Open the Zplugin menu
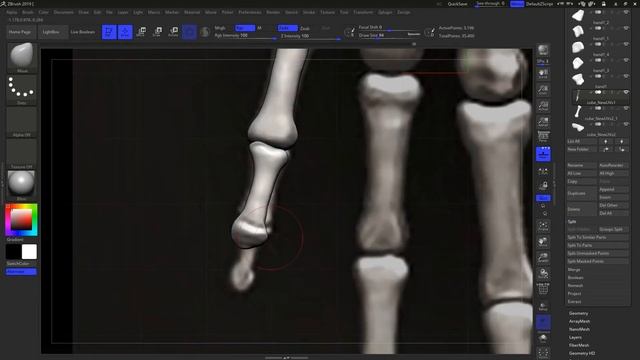640x360 pixels. (x=385, y=12)
